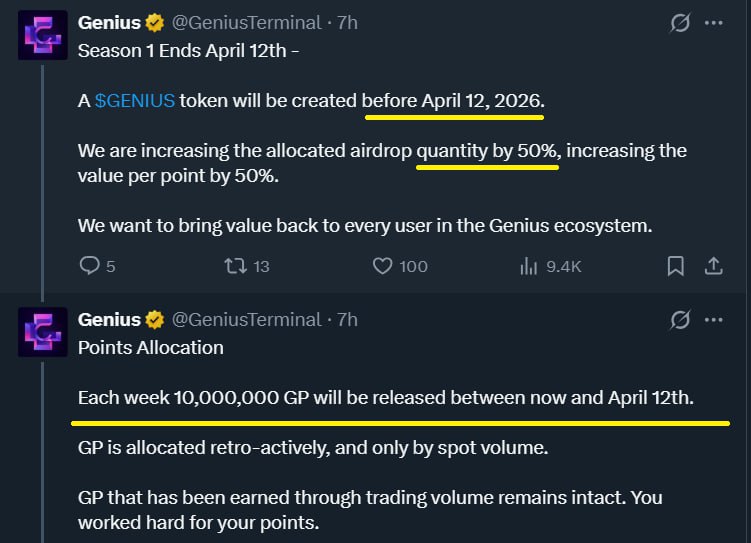751x543 pixels.
Task: Open Grok on the Season 1 tweet
Action: pos(680,22)
